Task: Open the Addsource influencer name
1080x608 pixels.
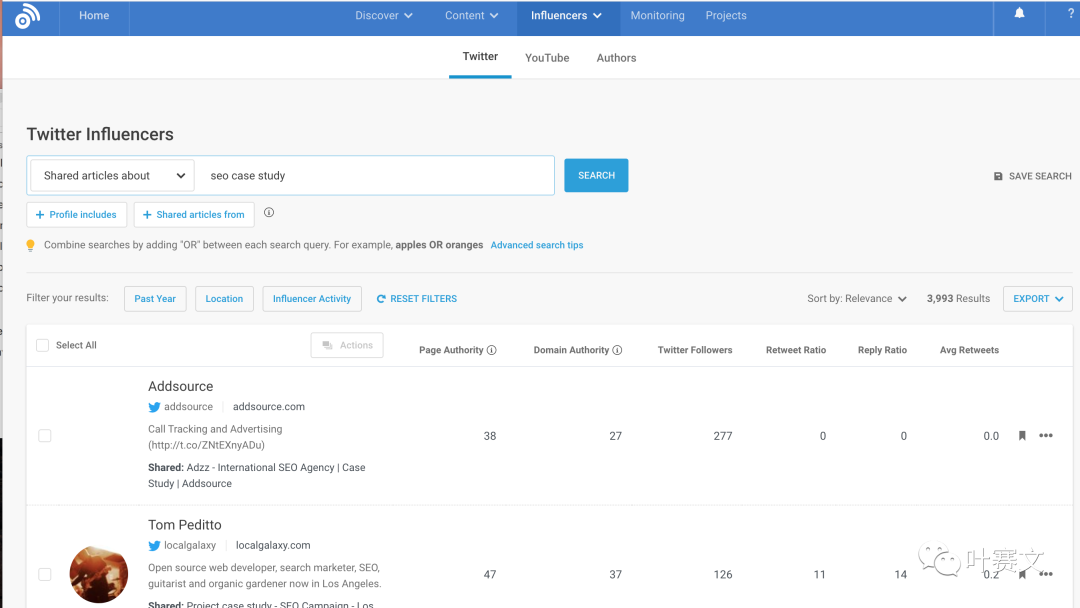Action: coord(180,386)
